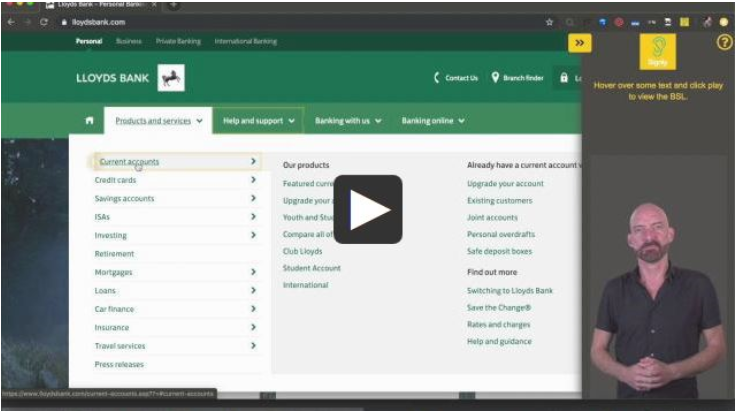Click the browser forward arrow
Image resolution: width=737 pixels, height=411 pixels.
point(27,22)
